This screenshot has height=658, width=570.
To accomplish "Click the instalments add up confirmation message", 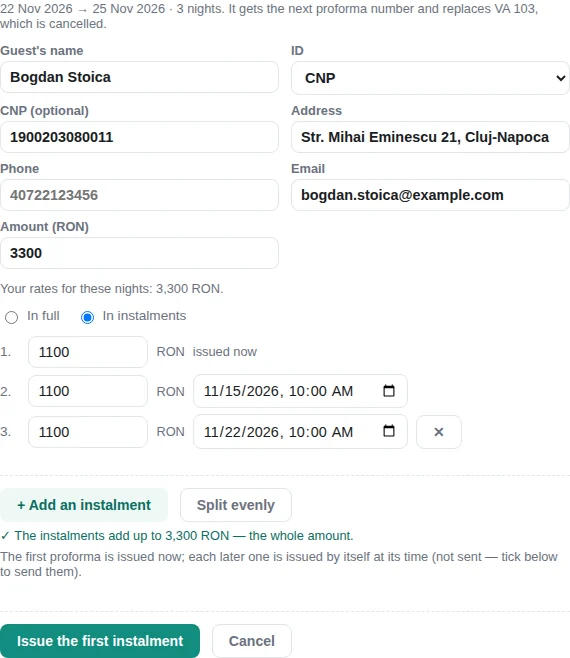I will [x=177, y=536].
